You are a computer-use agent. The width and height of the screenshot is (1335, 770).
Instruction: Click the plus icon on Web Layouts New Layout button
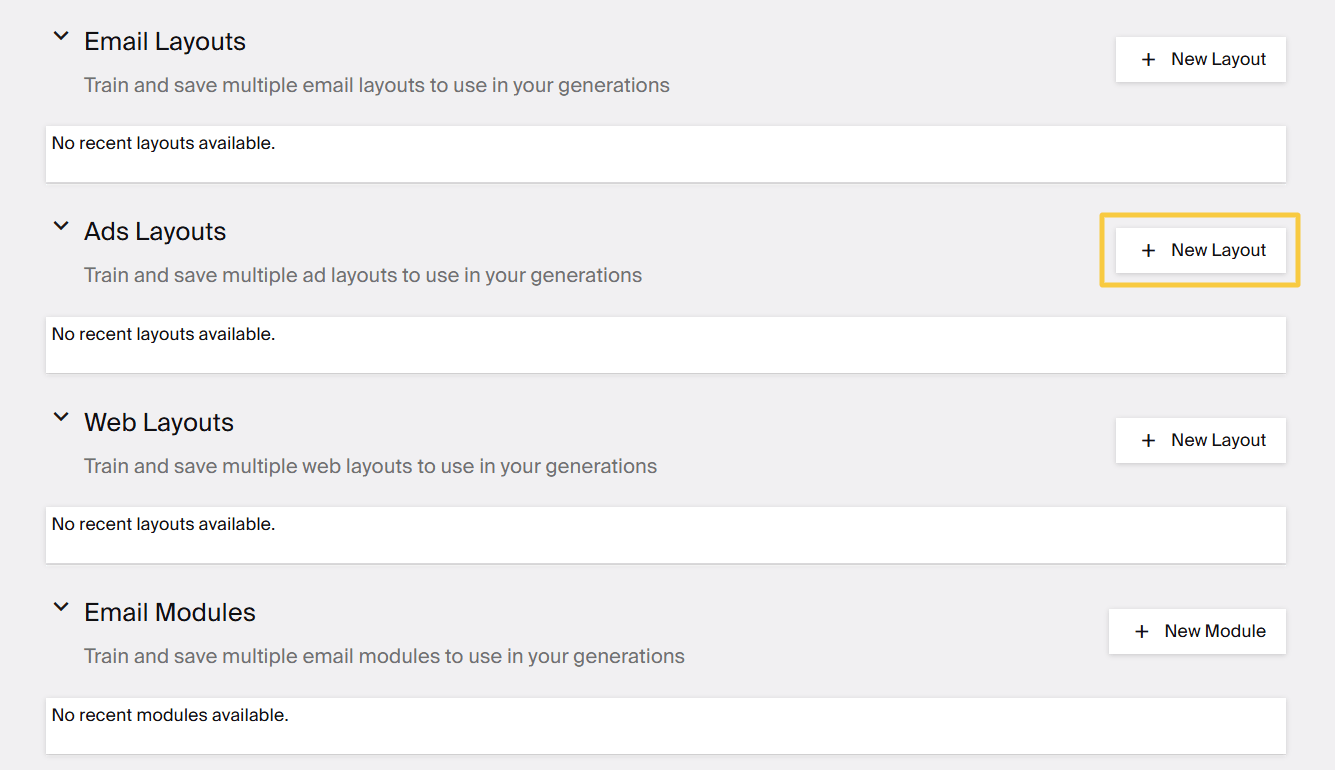(x=1147, y=440)
